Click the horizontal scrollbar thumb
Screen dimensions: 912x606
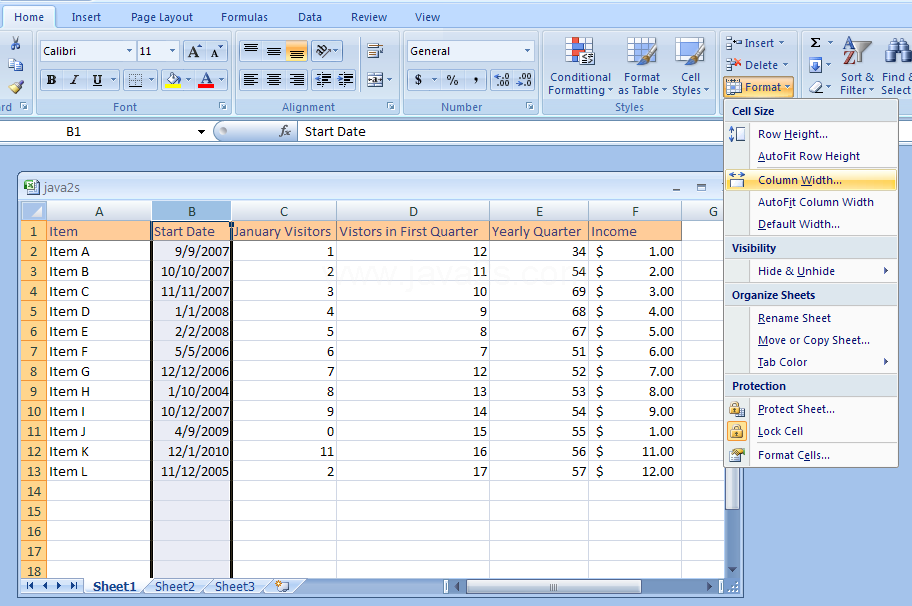click(x=553, y=587)
